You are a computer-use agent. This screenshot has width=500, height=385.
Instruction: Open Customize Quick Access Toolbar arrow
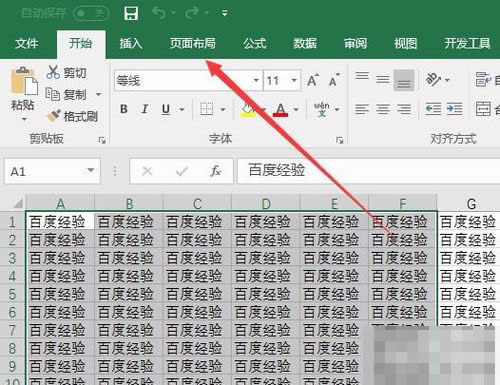225,13
